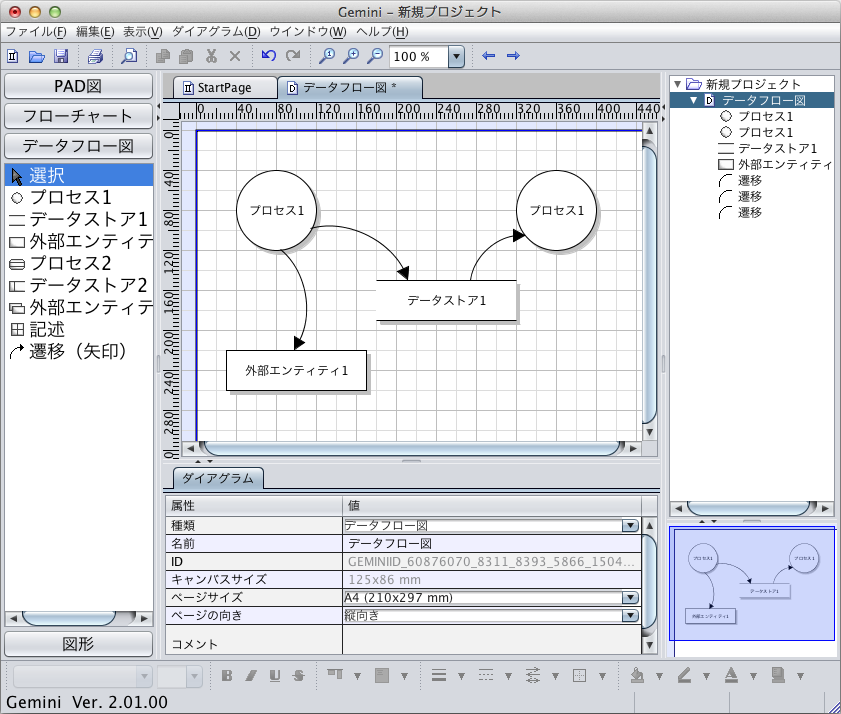
Task: Pick the プロセス2 shape tool
Action: tap(79, 263)
